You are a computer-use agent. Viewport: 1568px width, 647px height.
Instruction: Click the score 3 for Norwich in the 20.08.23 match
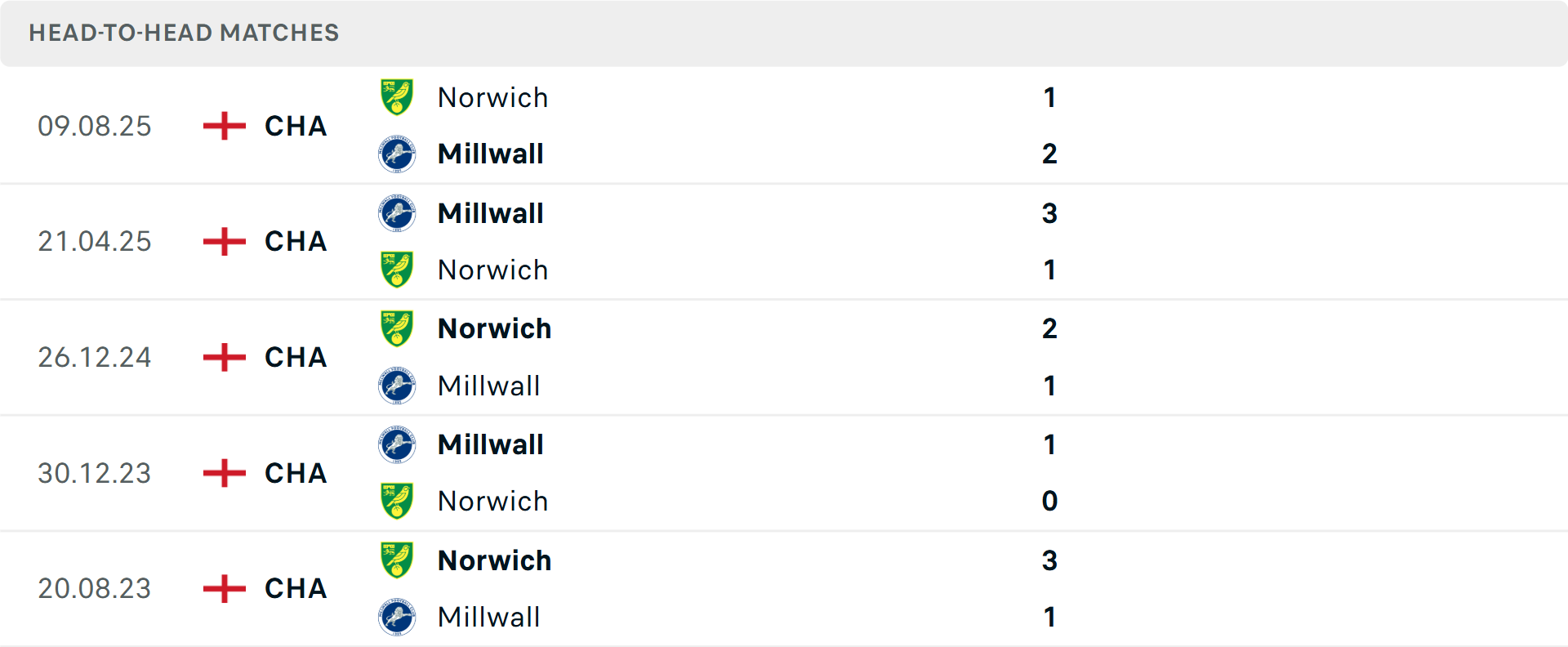coord(1050,561)
